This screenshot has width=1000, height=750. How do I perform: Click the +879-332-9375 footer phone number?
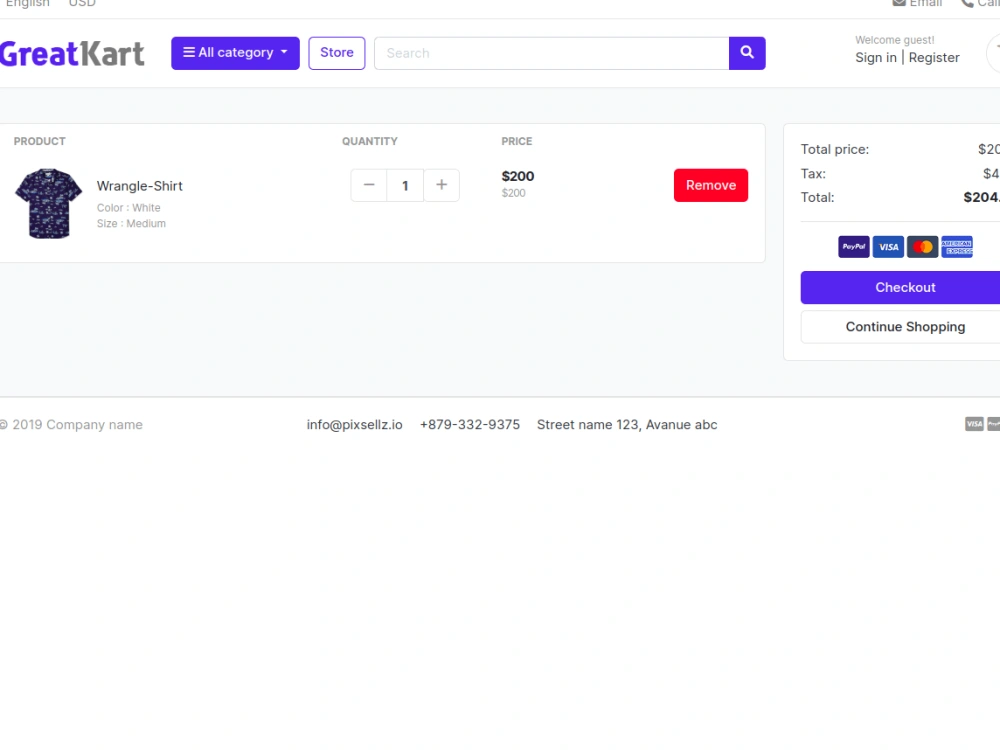point(470,425)
